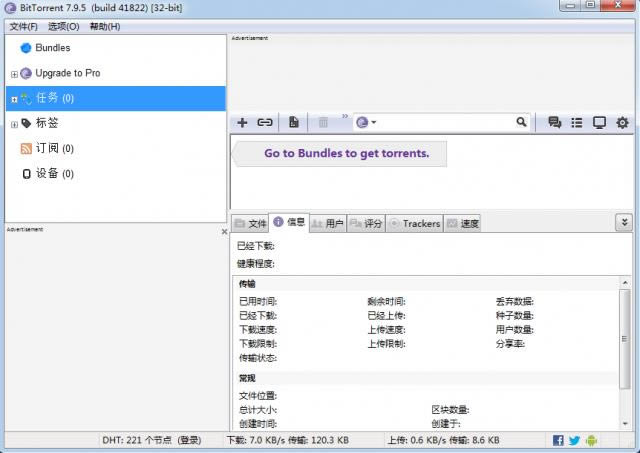Screen dimensions: 640x453
Task: Expand the toolbar overflow chevron
Action: click(345, 116)
